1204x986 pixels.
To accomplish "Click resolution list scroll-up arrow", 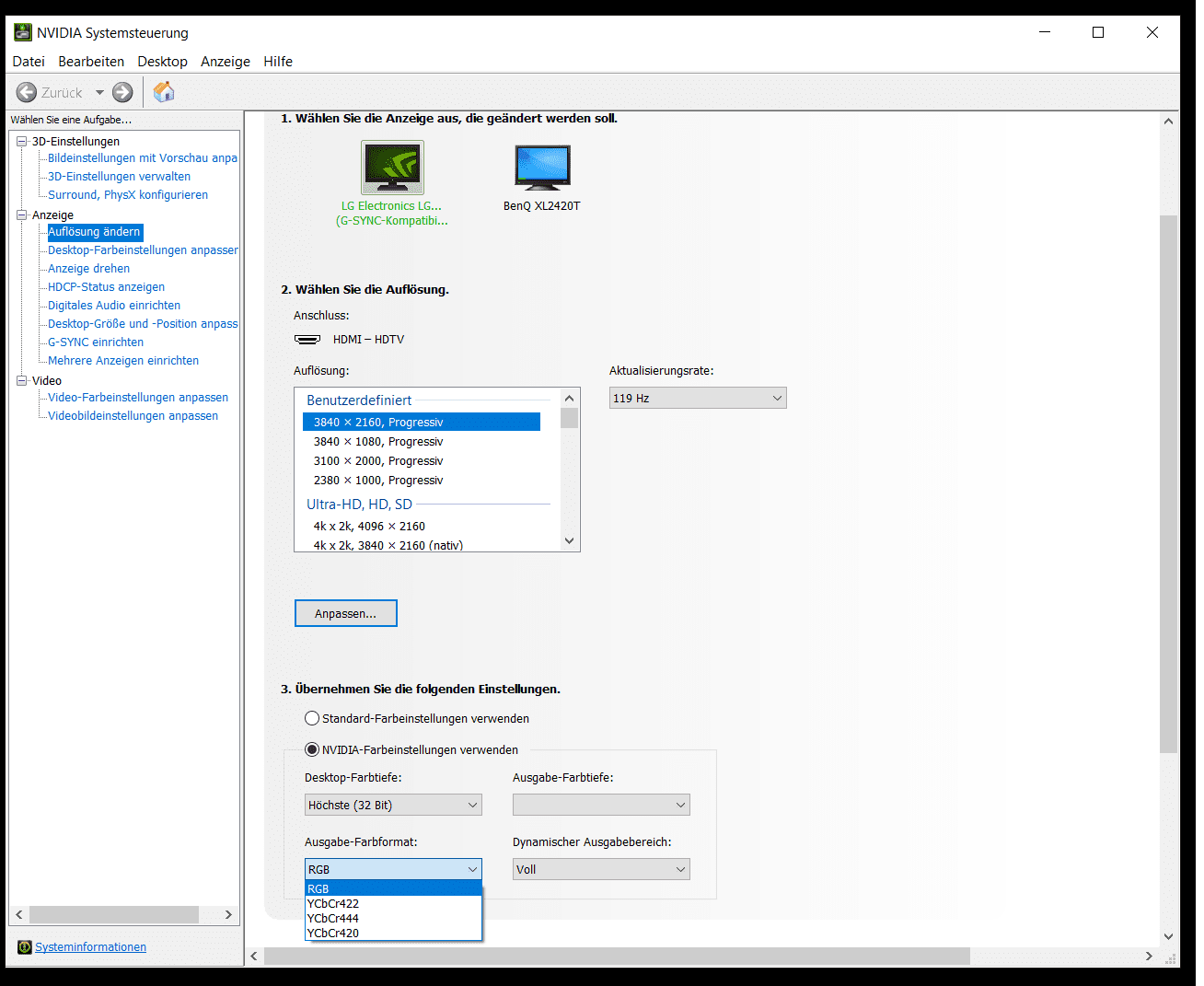I will pyautogui.click(x=569, y=399).
